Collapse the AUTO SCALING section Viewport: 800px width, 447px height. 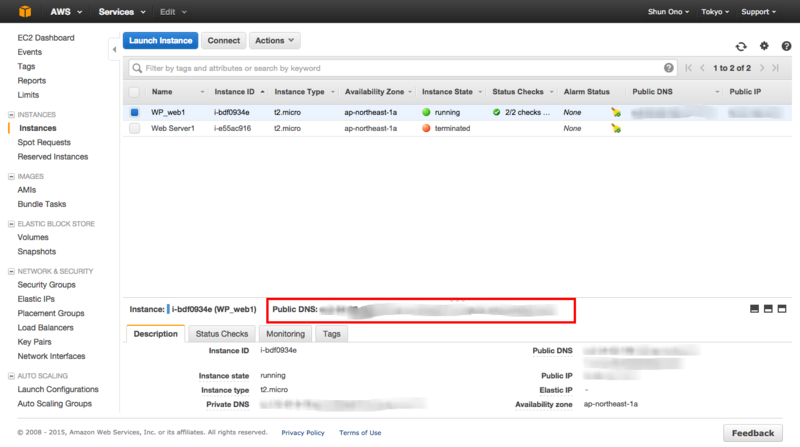point(11,376)
